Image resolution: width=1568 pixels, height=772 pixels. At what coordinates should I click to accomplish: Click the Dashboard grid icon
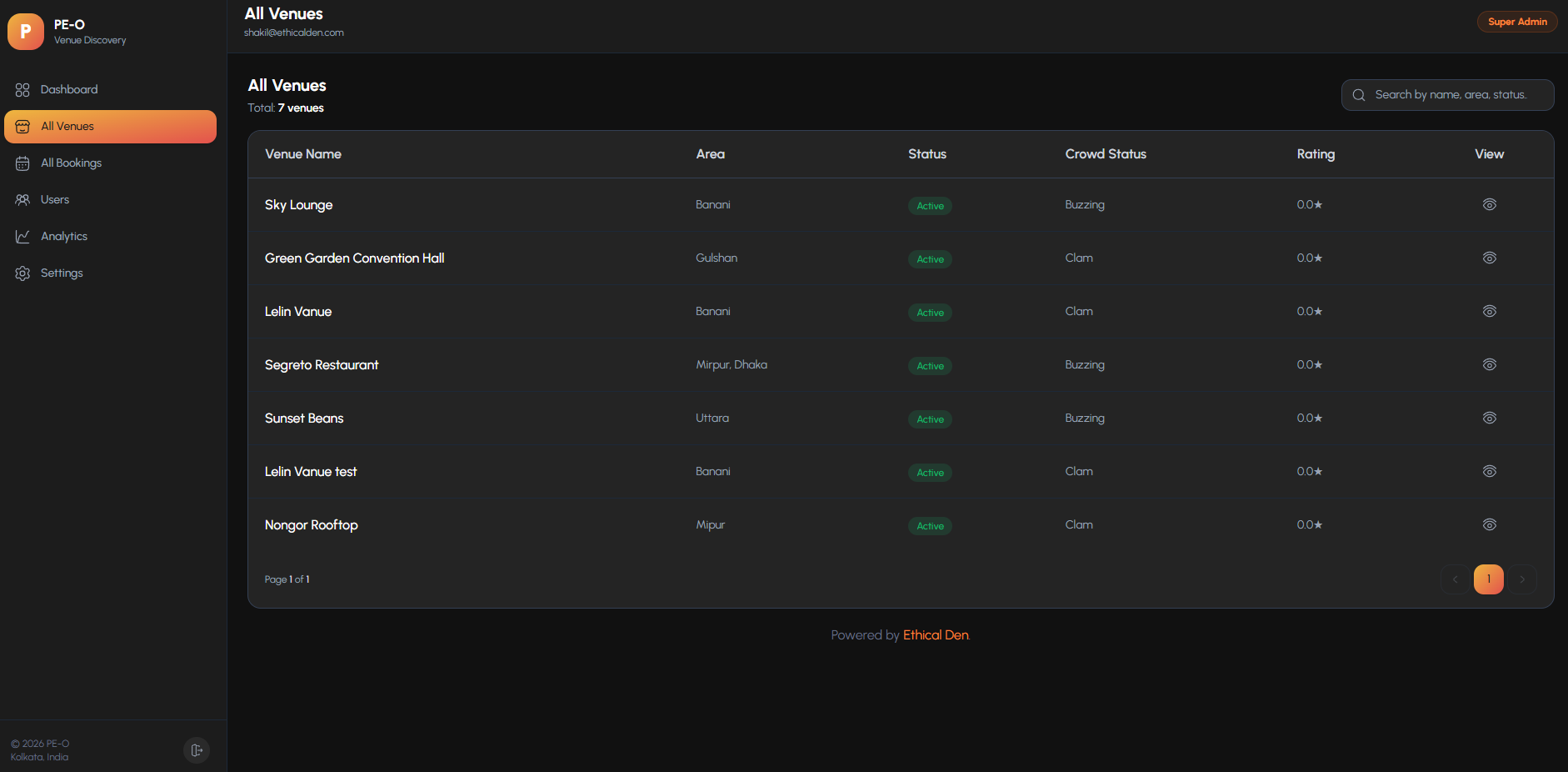pos(22,90)
